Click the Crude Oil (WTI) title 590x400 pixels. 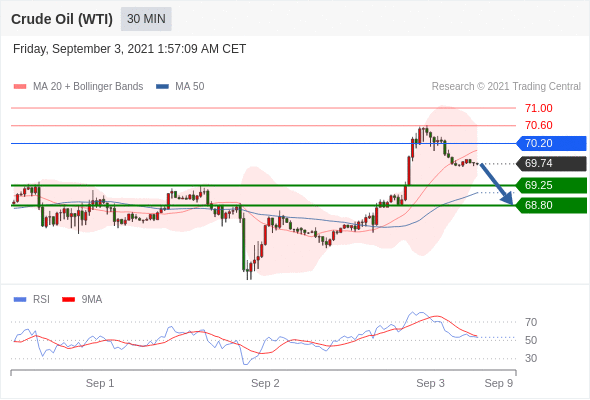pos(62,19)
